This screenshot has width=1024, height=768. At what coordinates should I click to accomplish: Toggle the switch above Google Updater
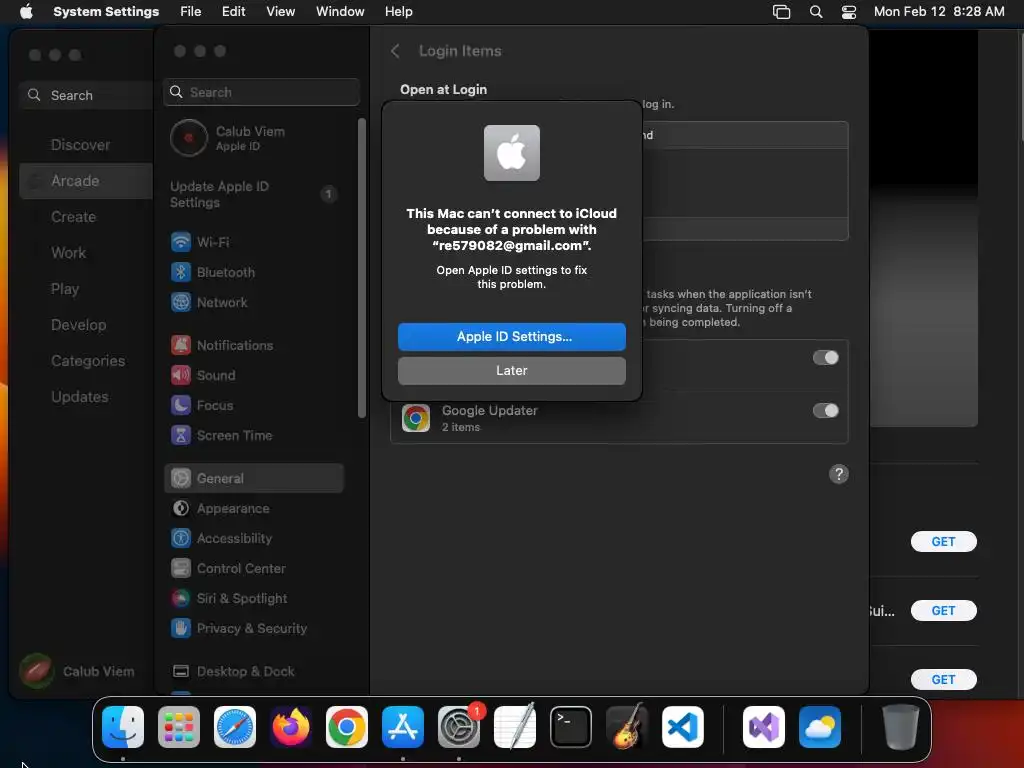pos(825,358)
